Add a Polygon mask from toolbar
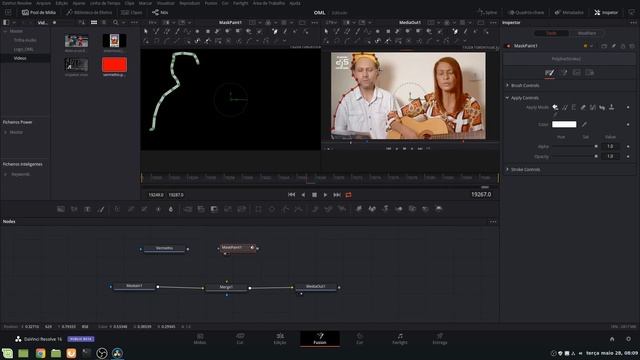The height and width of the screenshot is (360, 640). (x=285, y=209)
